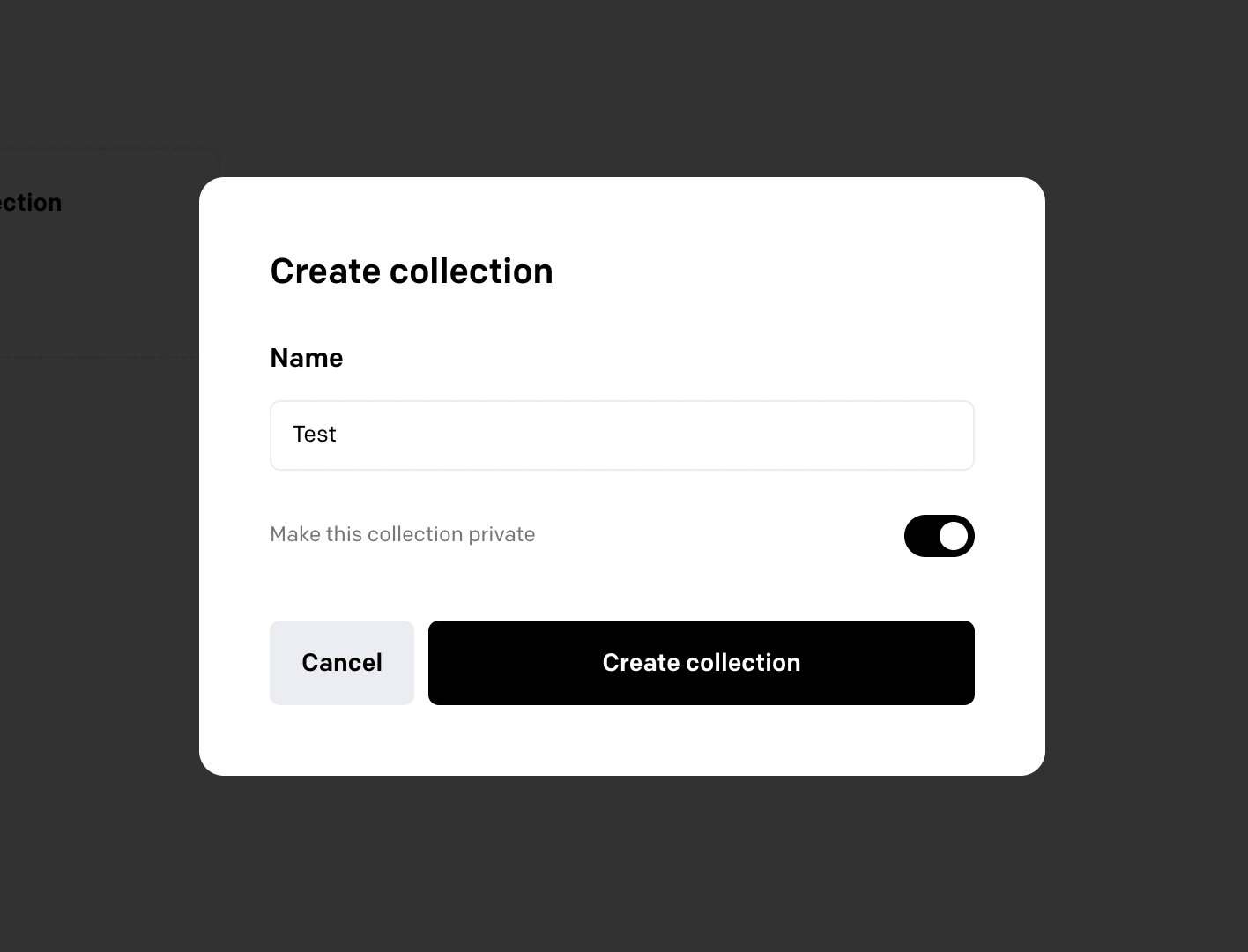
Task: Click the Name field label
Action: tap(307, 358)
